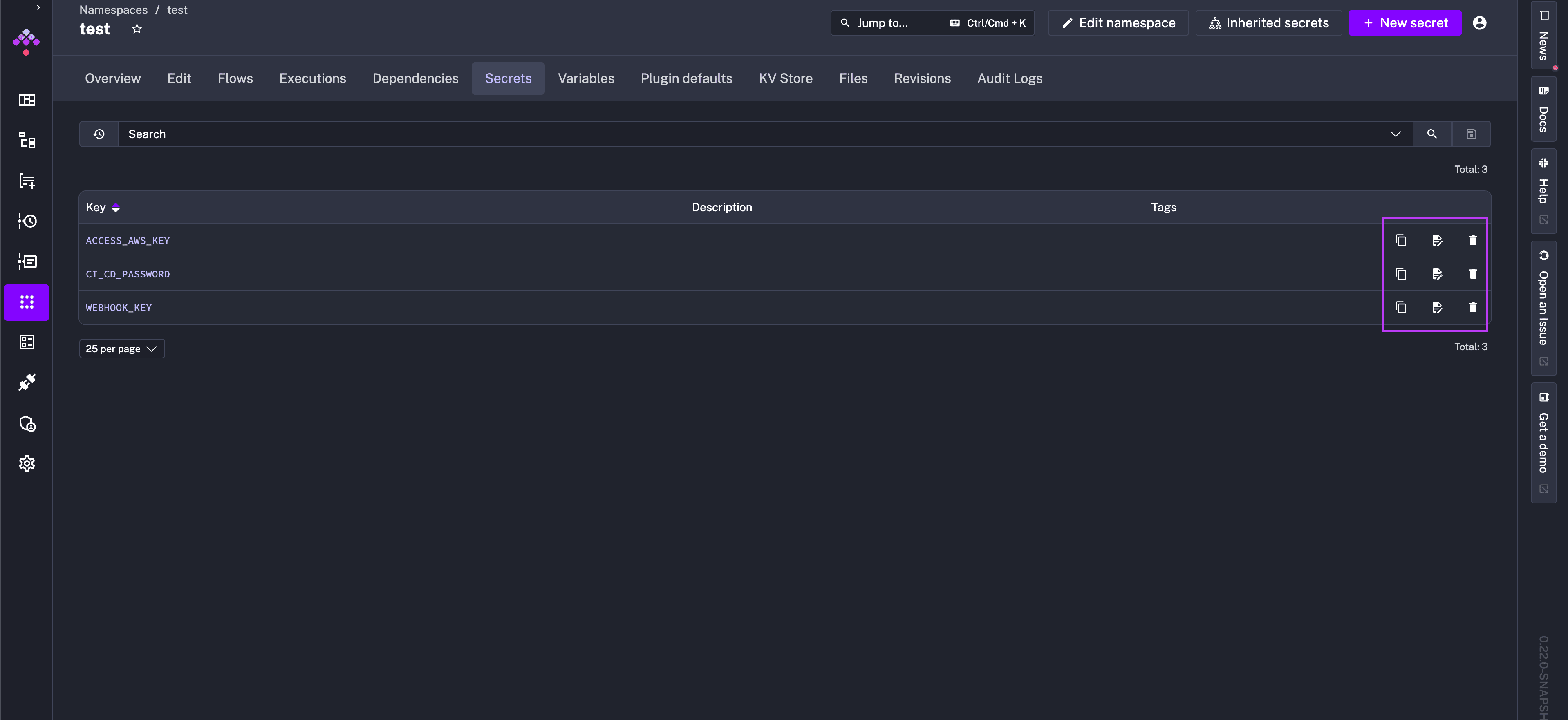
Task: Click the copy icon for ACCESS_AWS_KEY
Action: coord(1400,240)
